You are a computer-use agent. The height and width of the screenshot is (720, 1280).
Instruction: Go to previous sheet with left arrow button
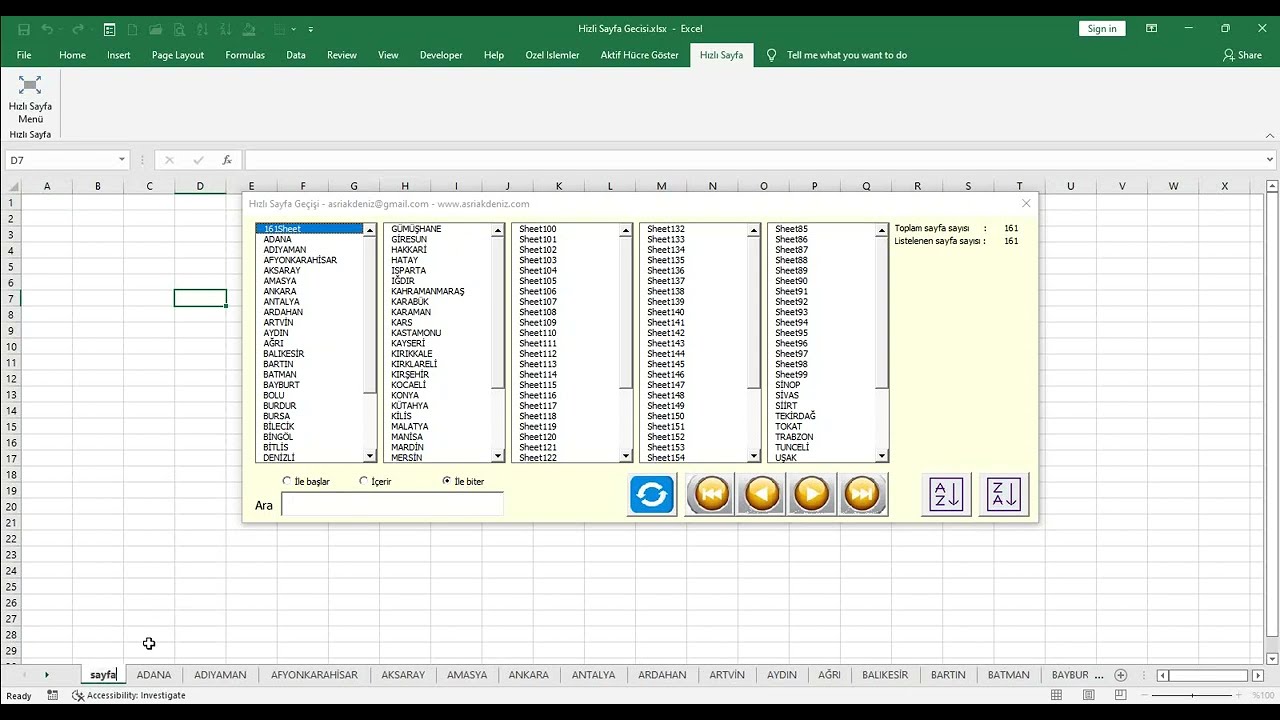(762, 494)
